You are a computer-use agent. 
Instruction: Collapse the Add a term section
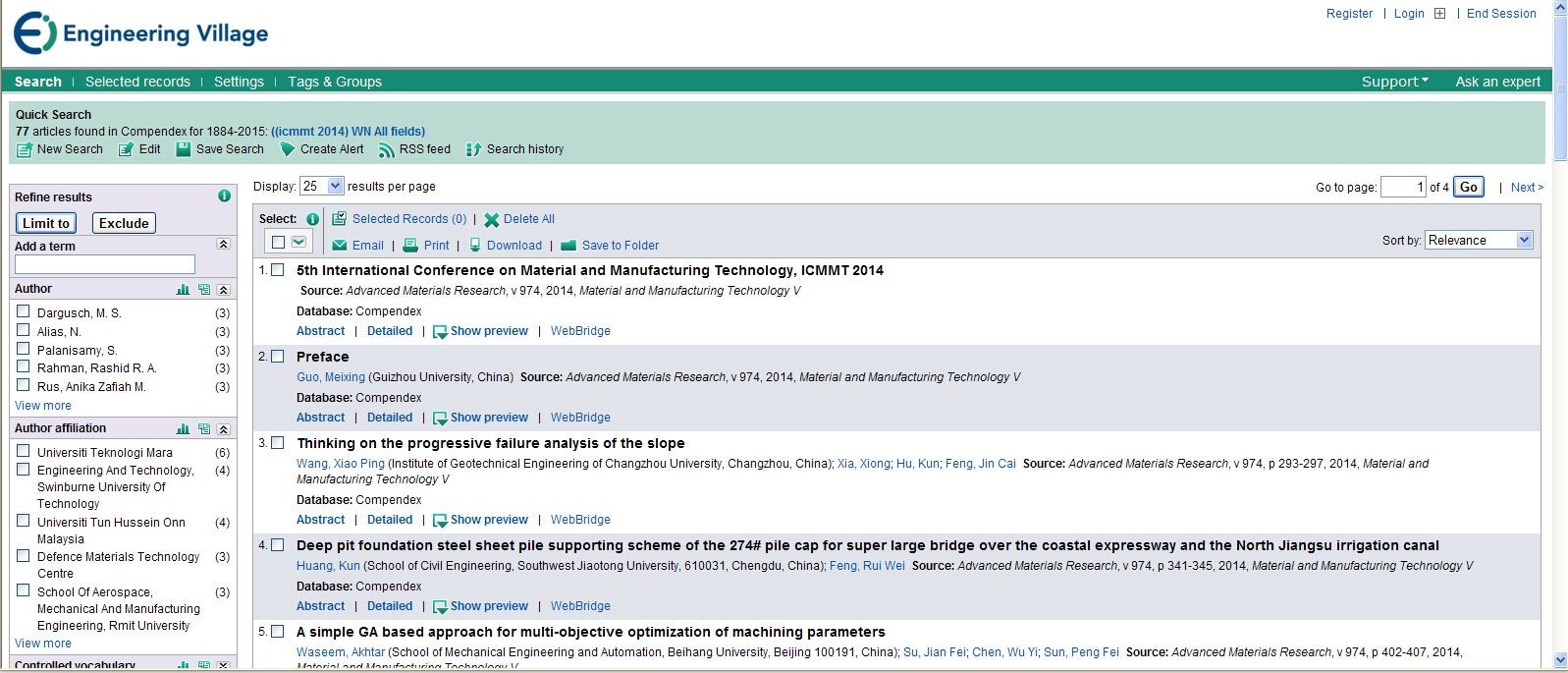pos(224,245)
